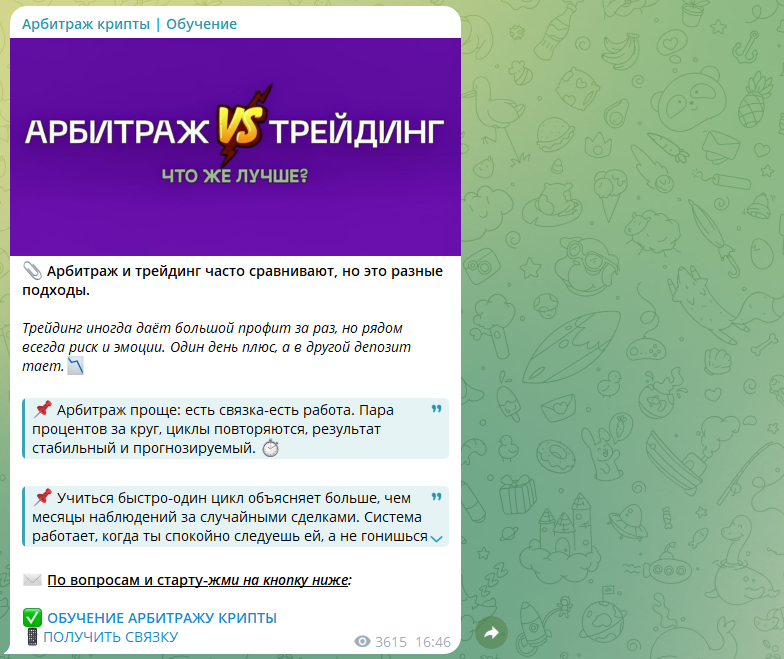Image resolution: width=784 pixels, height=659 pixels.
Task: Click the italic paragraph starting 'Трейдинг иногда даёт'
Action: 216,347
